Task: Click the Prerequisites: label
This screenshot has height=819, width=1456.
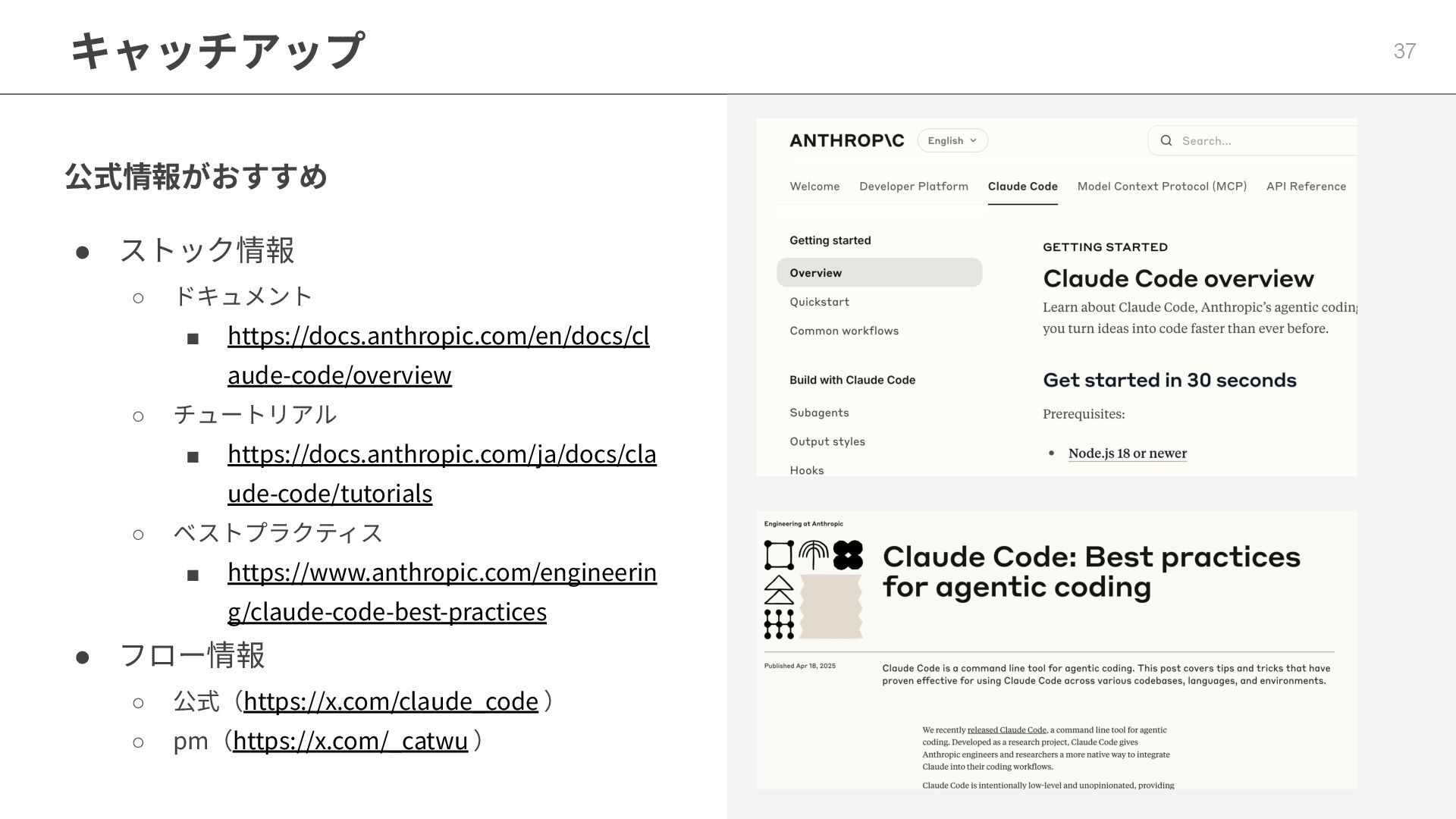Action: pos(1084,414)
